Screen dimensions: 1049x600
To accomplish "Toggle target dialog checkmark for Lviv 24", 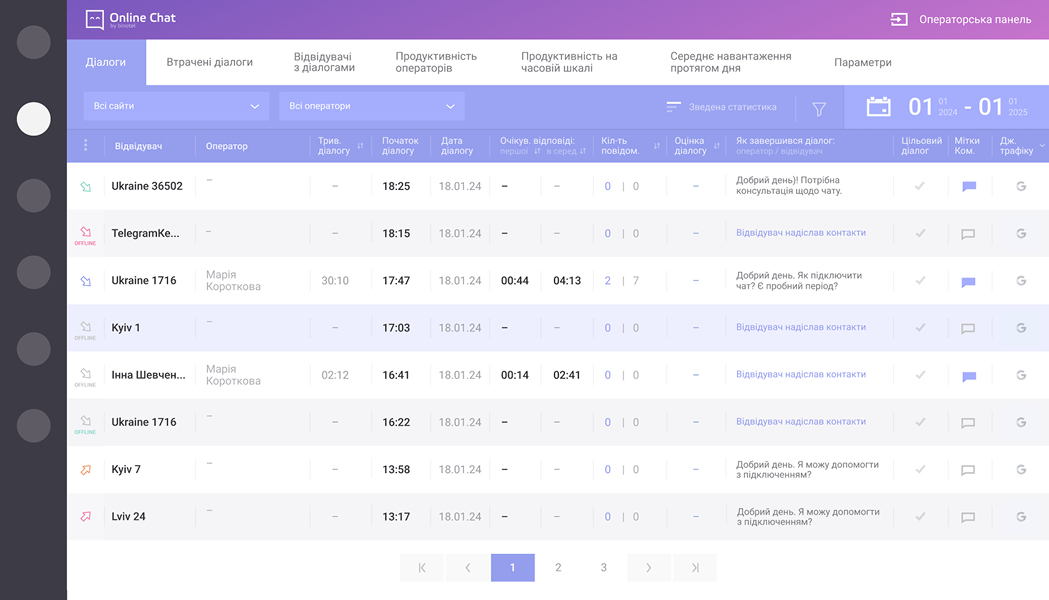I will click(x=920, y=517).
